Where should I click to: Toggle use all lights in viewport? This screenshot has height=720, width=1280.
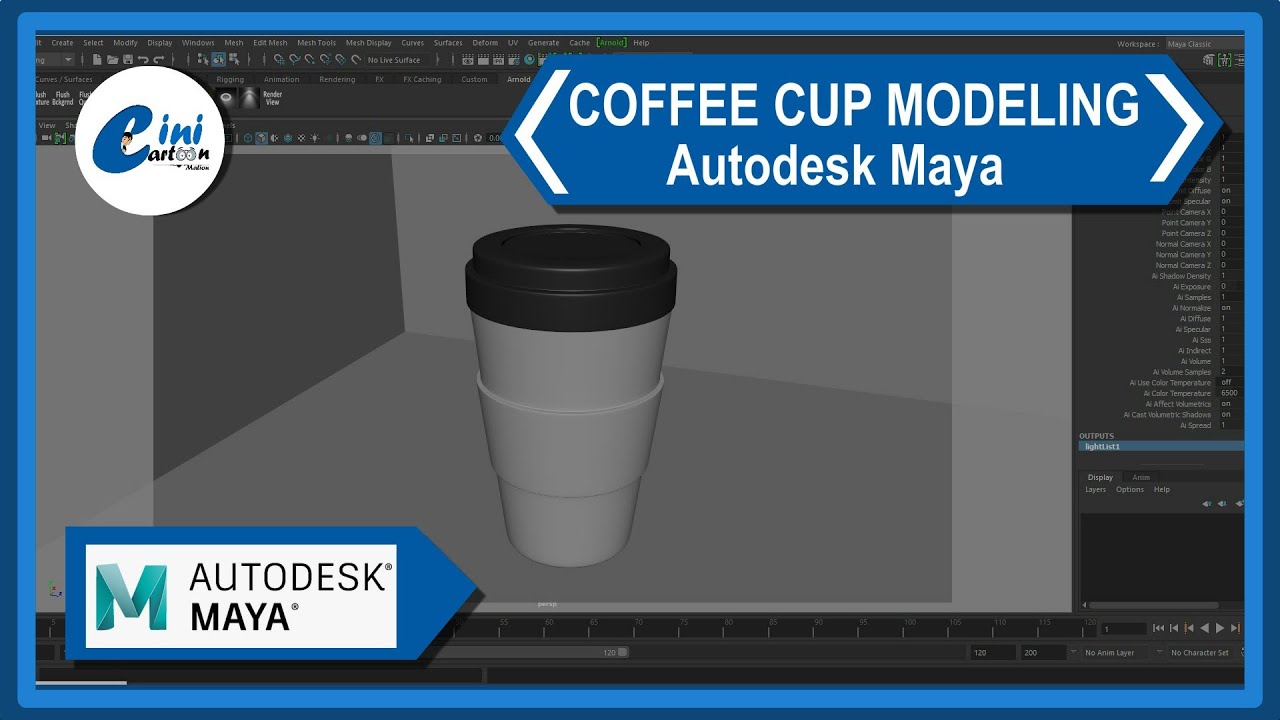click(x=314, y=138)
